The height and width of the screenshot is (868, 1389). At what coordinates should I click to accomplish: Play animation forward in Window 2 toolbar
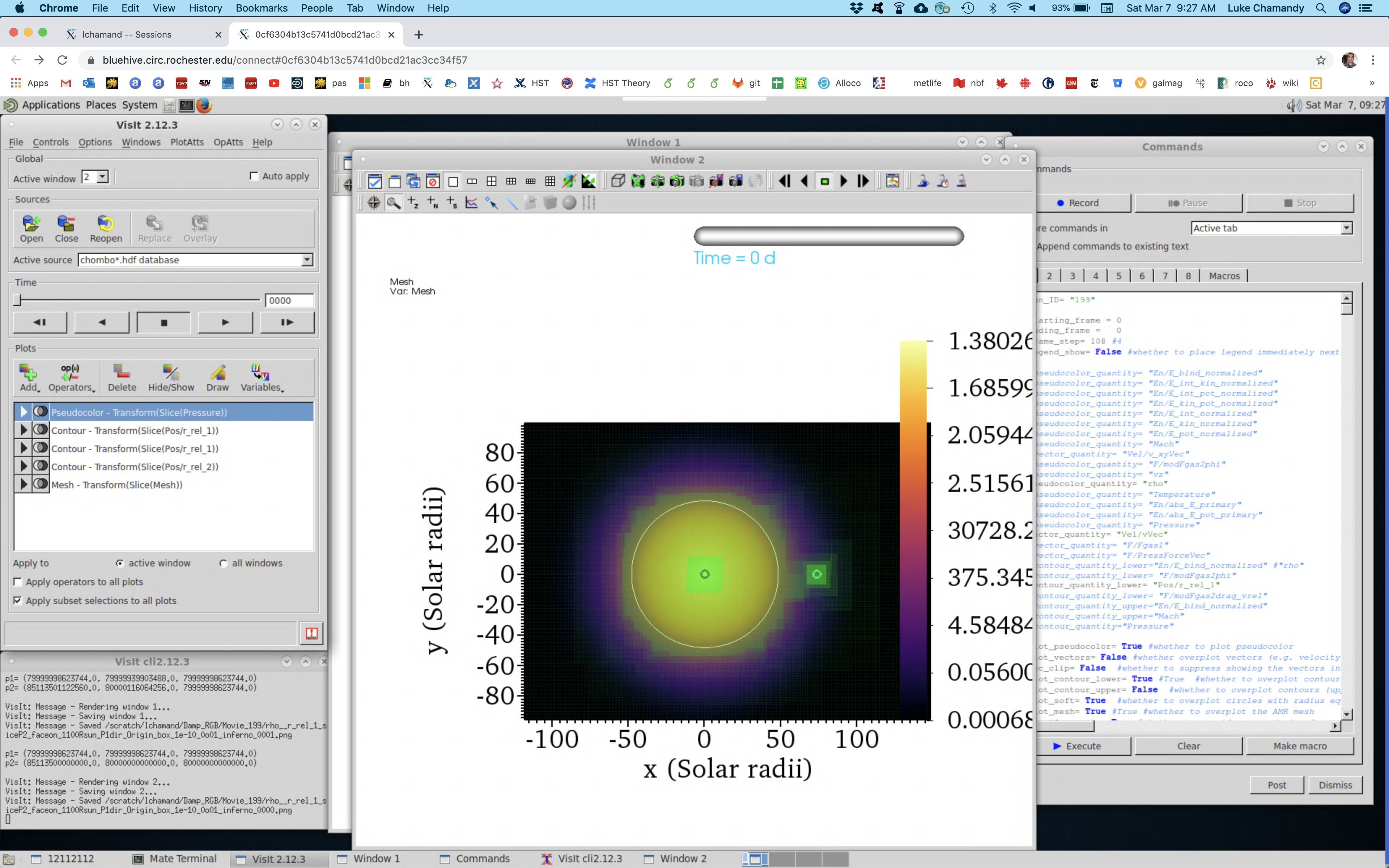pyautogui.click(x=844, y=182)
